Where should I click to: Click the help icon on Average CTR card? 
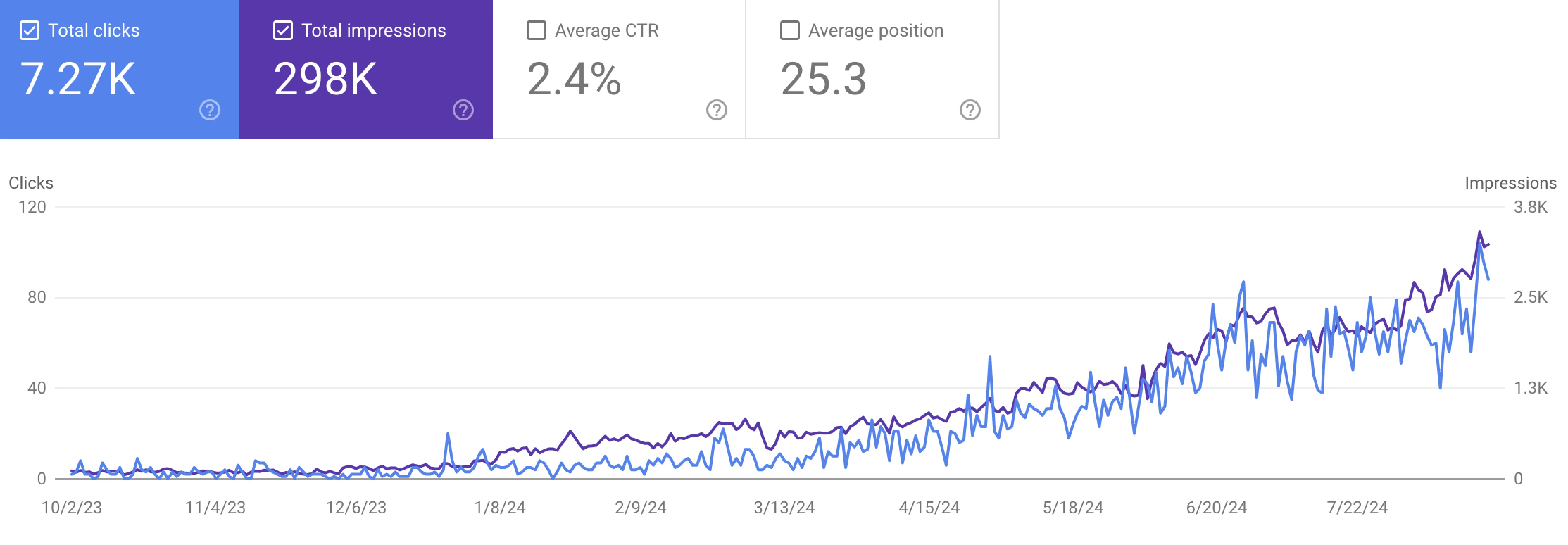pyautogui.click(x=716, y=110)
